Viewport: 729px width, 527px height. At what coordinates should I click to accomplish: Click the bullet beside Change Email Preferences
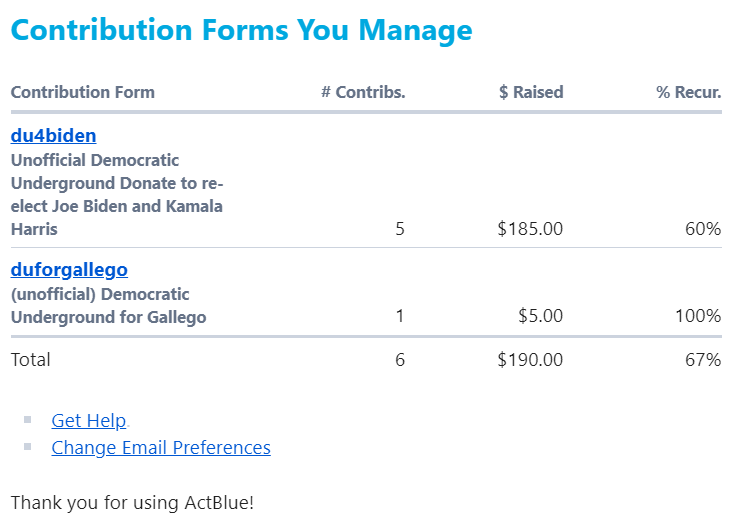coord(28,447)
